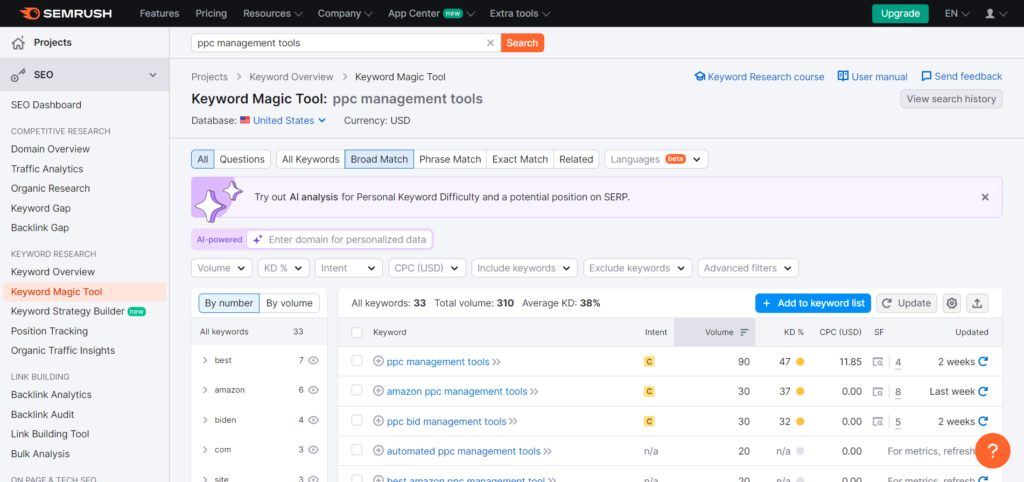Viewport: 1024px width, 482px height.
Task: Select the Exact Match tab
Action: 520,159
